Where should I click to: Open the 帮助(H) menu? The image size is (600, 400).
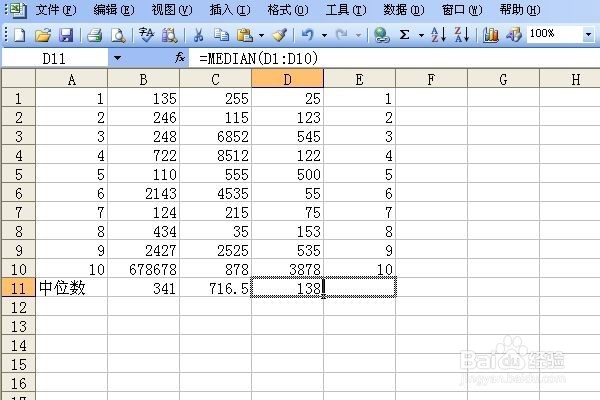[x=520, y=10]
